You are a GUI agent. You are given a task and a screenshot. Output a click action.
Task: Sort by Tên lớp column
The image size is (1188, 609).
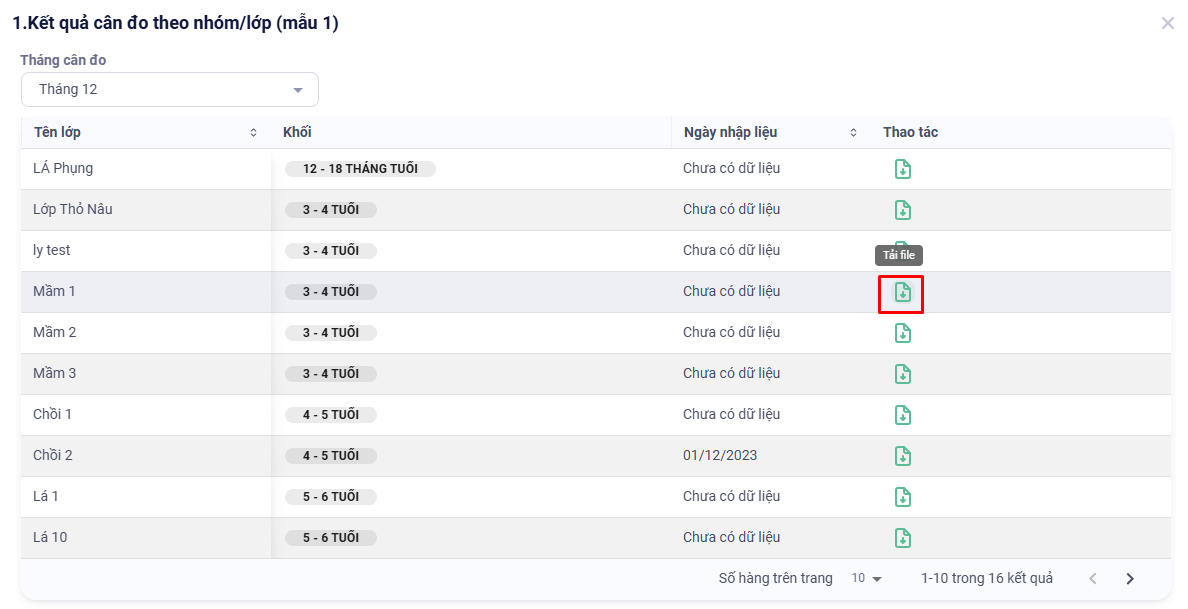(x=253, y=133)
